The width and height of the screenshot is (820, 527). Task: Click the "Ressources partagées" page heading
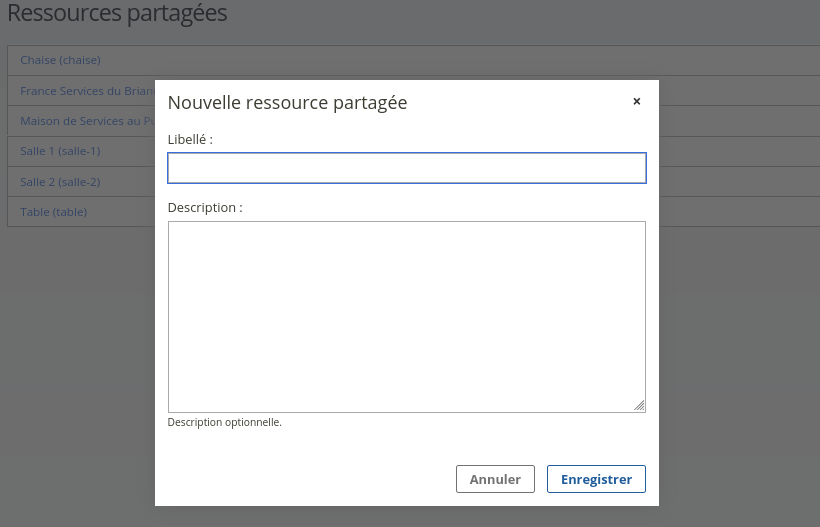117,14
